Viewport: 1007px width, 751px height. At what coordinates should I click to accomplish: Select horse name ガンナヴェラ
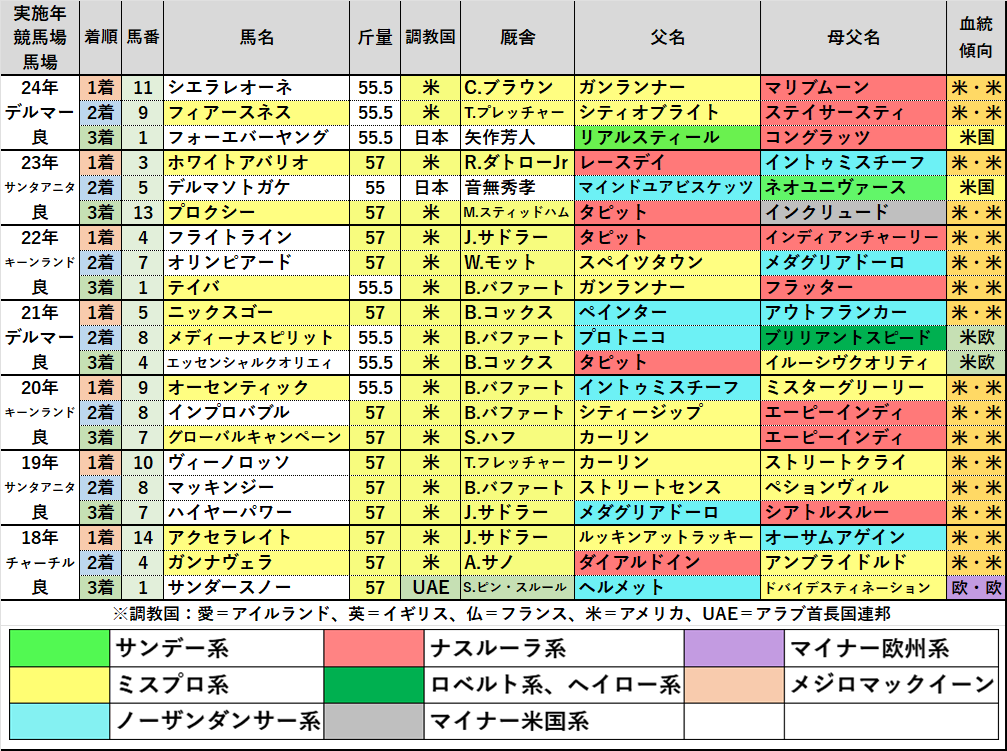point(256,563)
